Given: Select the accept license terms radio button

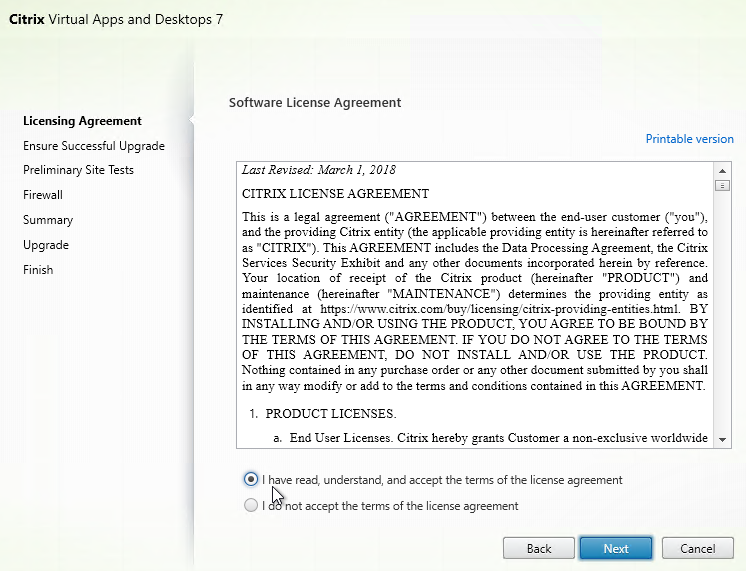Looking at the screenshot, I should (x=251, y=479).
